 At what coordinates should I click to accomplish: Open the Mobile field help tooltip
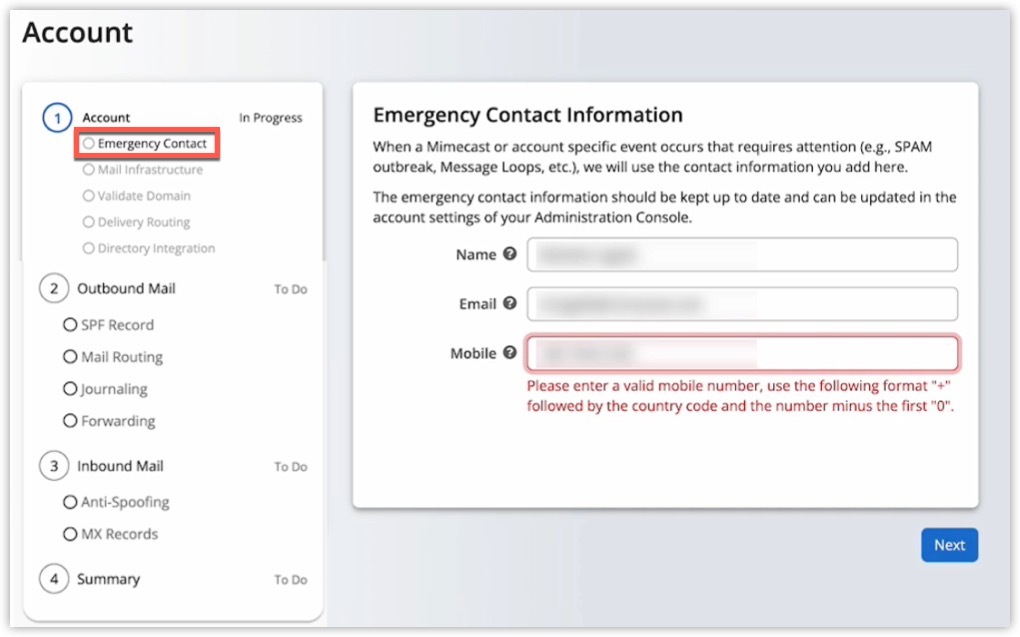click(510, 353)
